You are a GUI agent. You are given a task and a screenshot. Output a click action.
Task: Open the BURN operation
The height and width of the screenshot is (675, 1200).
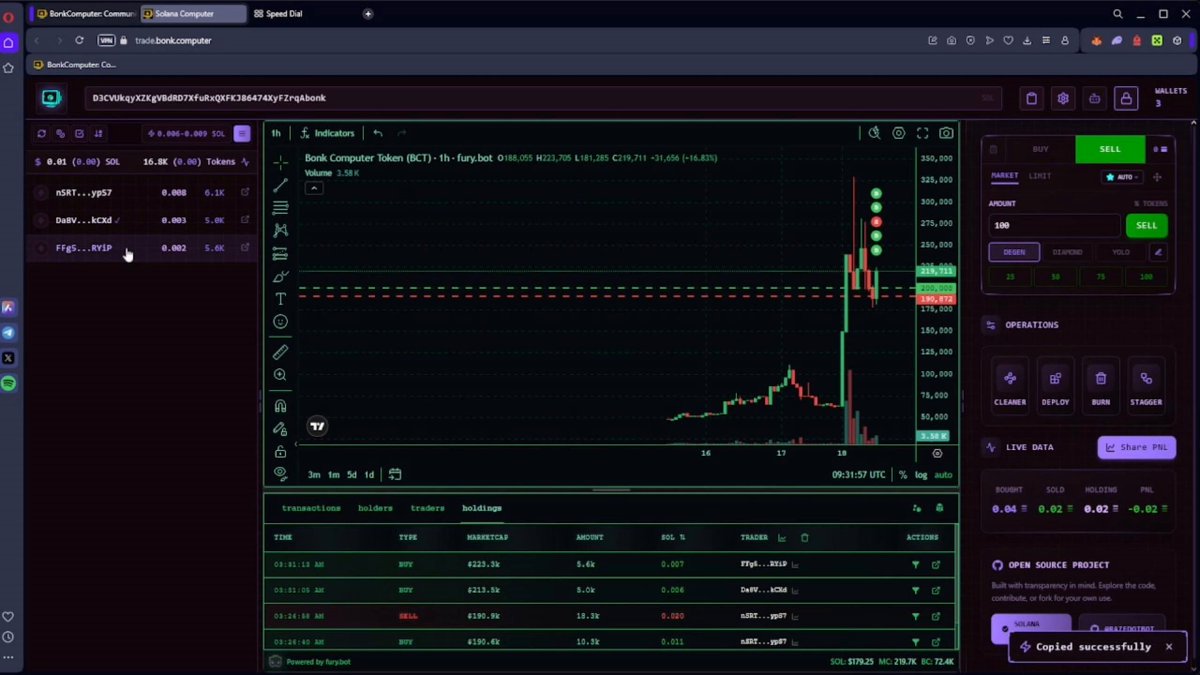point(1100,384)
